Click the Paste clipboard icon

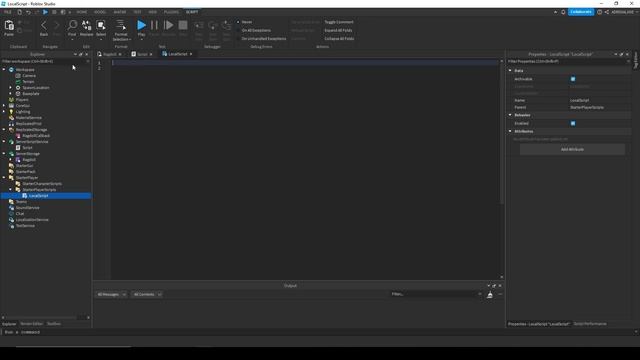(9, 26)
